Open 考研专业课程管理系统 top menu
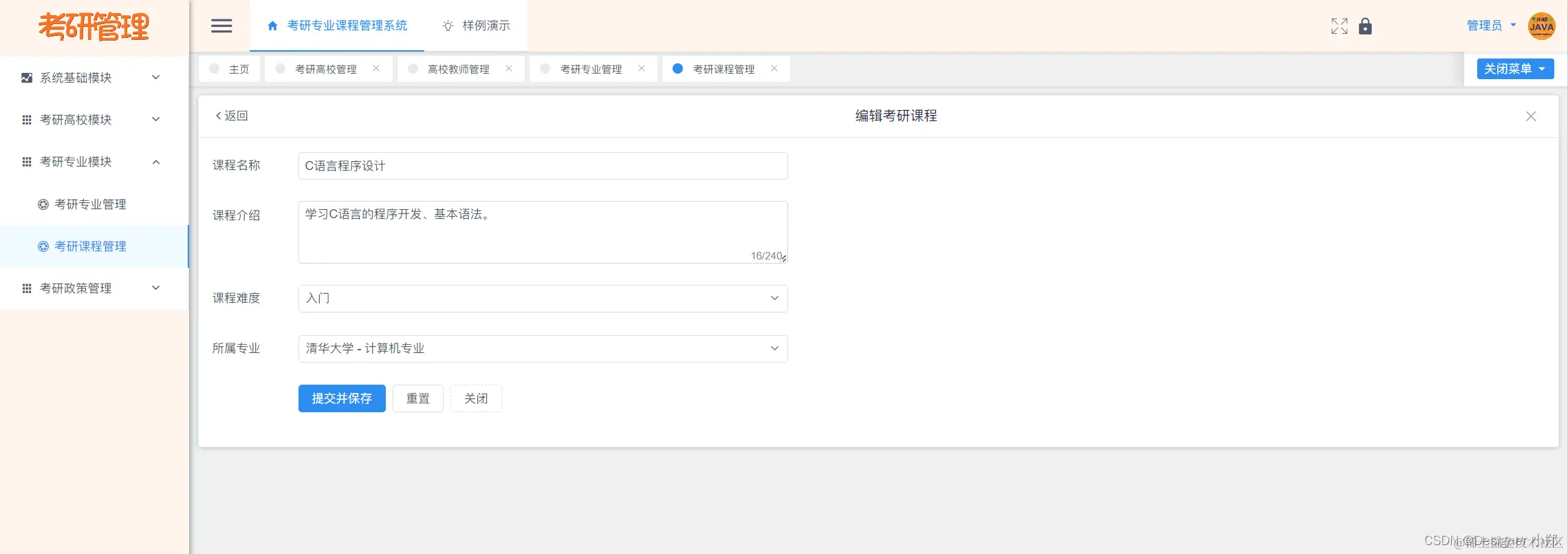1568x554 pixels. click(x=337, y=25)
